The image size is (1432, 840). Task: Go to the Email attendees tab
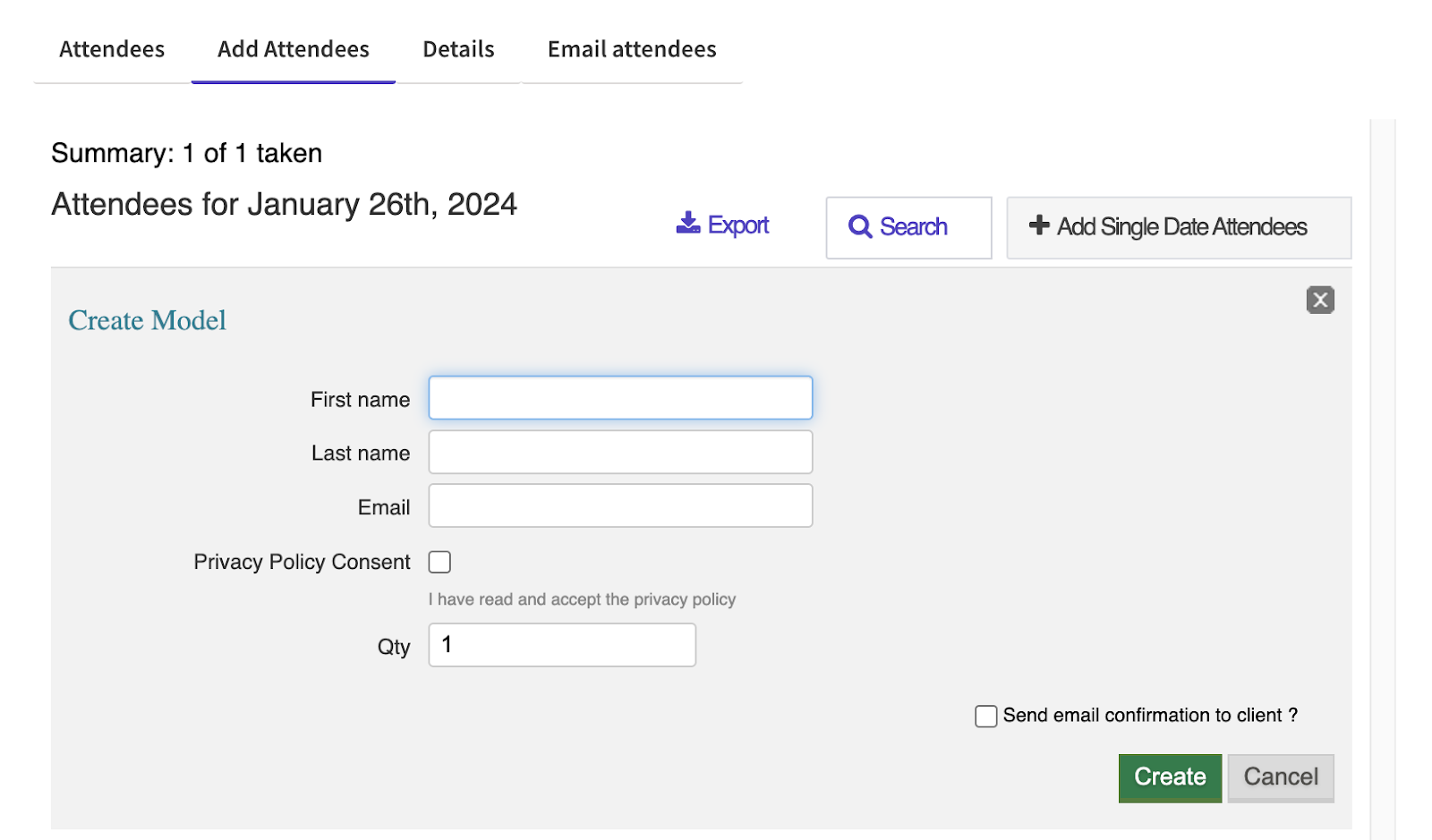coord(632,49)
